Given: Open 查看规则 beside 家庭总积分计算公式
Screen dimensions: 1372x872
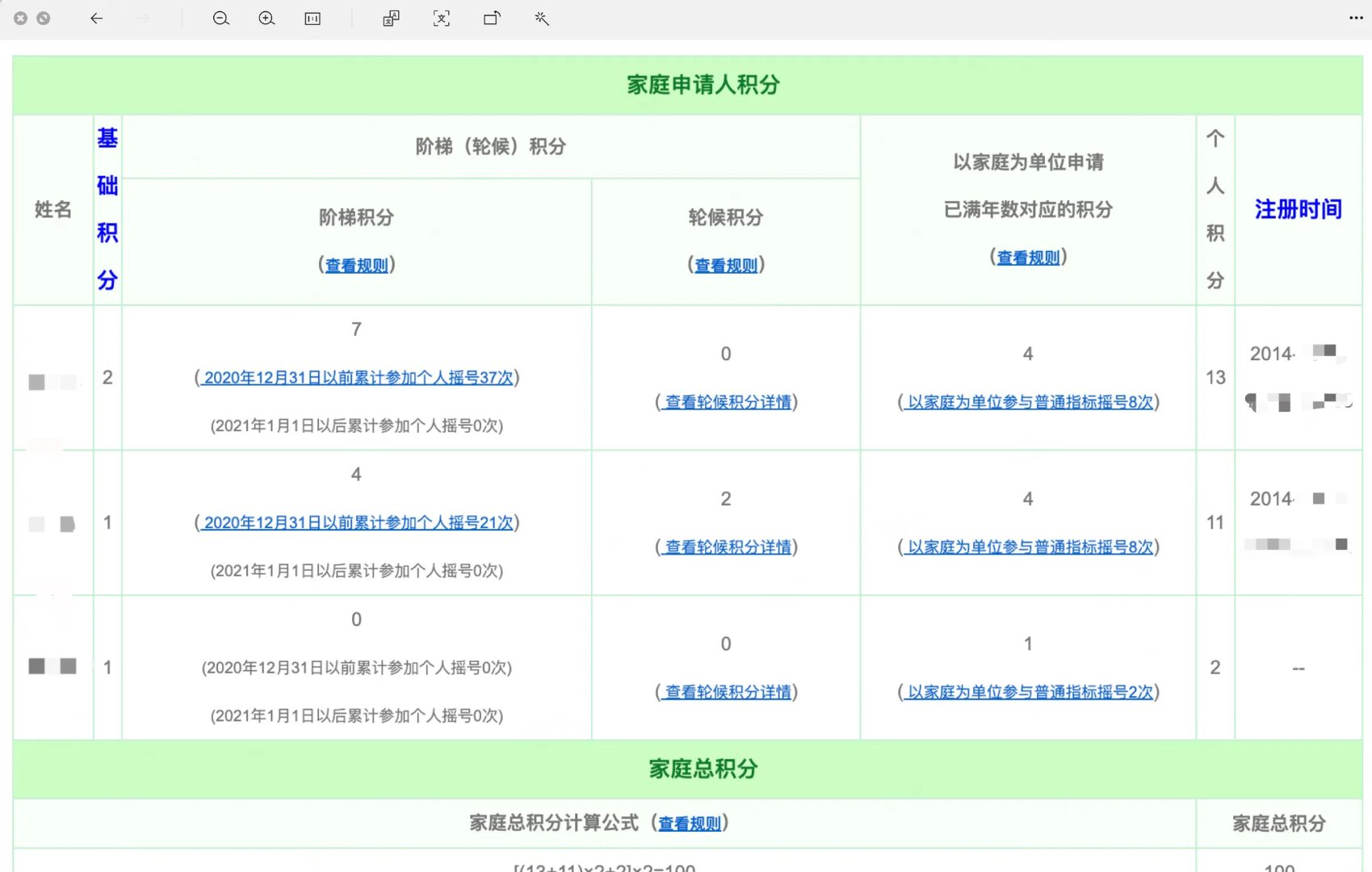Looking at the screenshot, I should pyautogui.click(x=690, y=824).
